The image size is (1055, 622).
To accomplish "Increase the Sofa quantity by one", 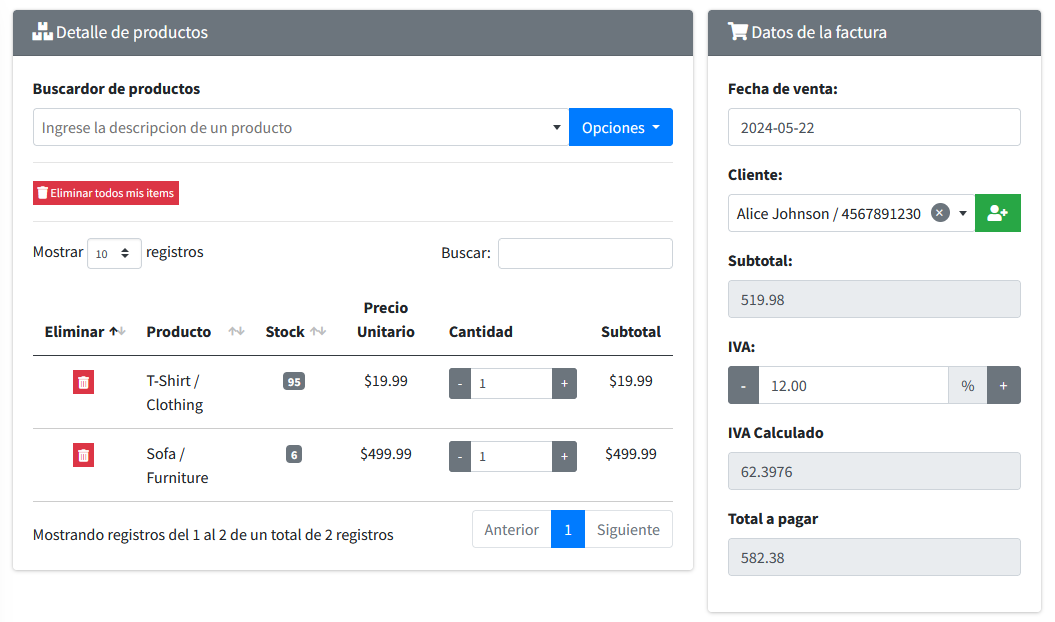I will click(x=564, y=456).
